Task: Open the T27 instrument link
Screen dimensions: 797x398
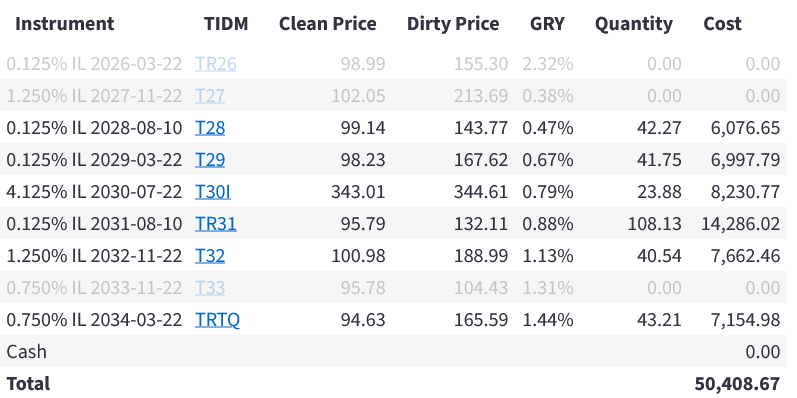Action: coord(210,96)
